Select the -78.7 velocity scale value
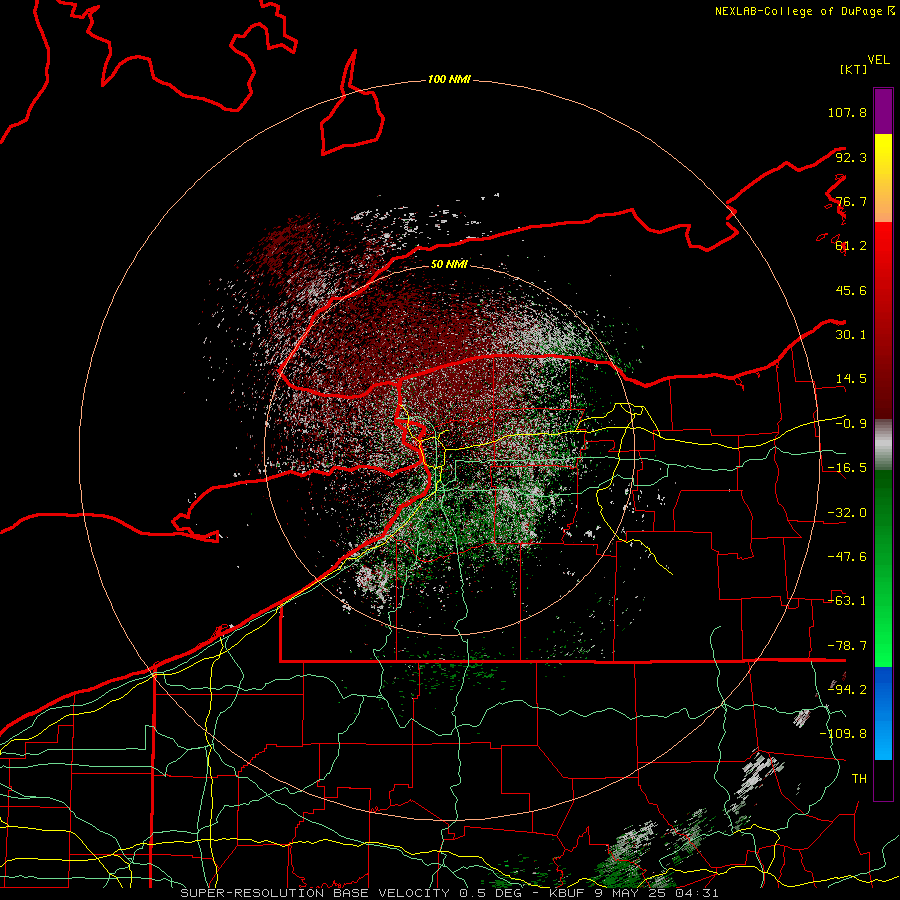 point(847,646)
